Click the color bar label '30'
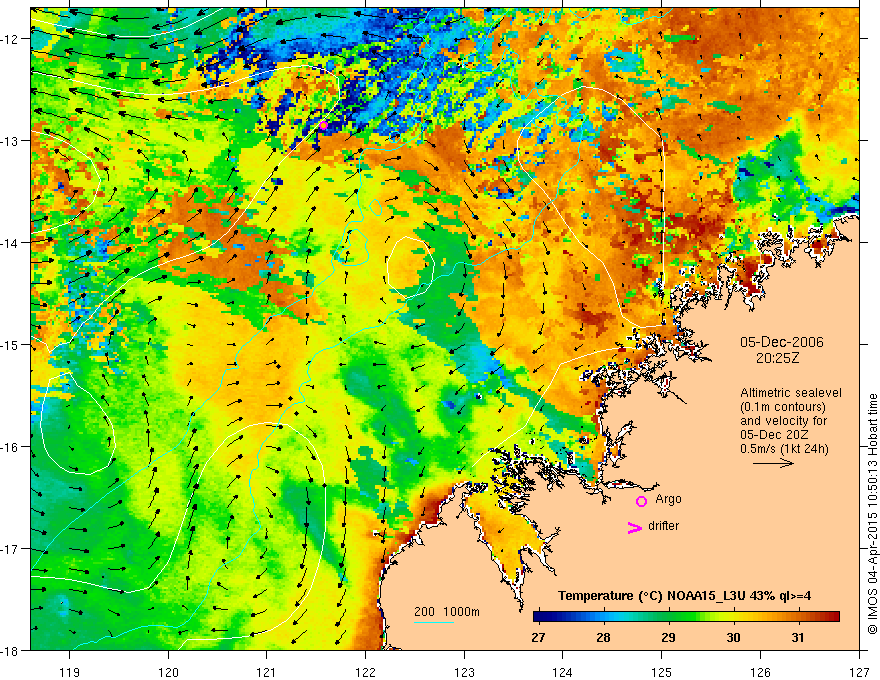This screenshot has height=680, width=880. pos(733,637)
